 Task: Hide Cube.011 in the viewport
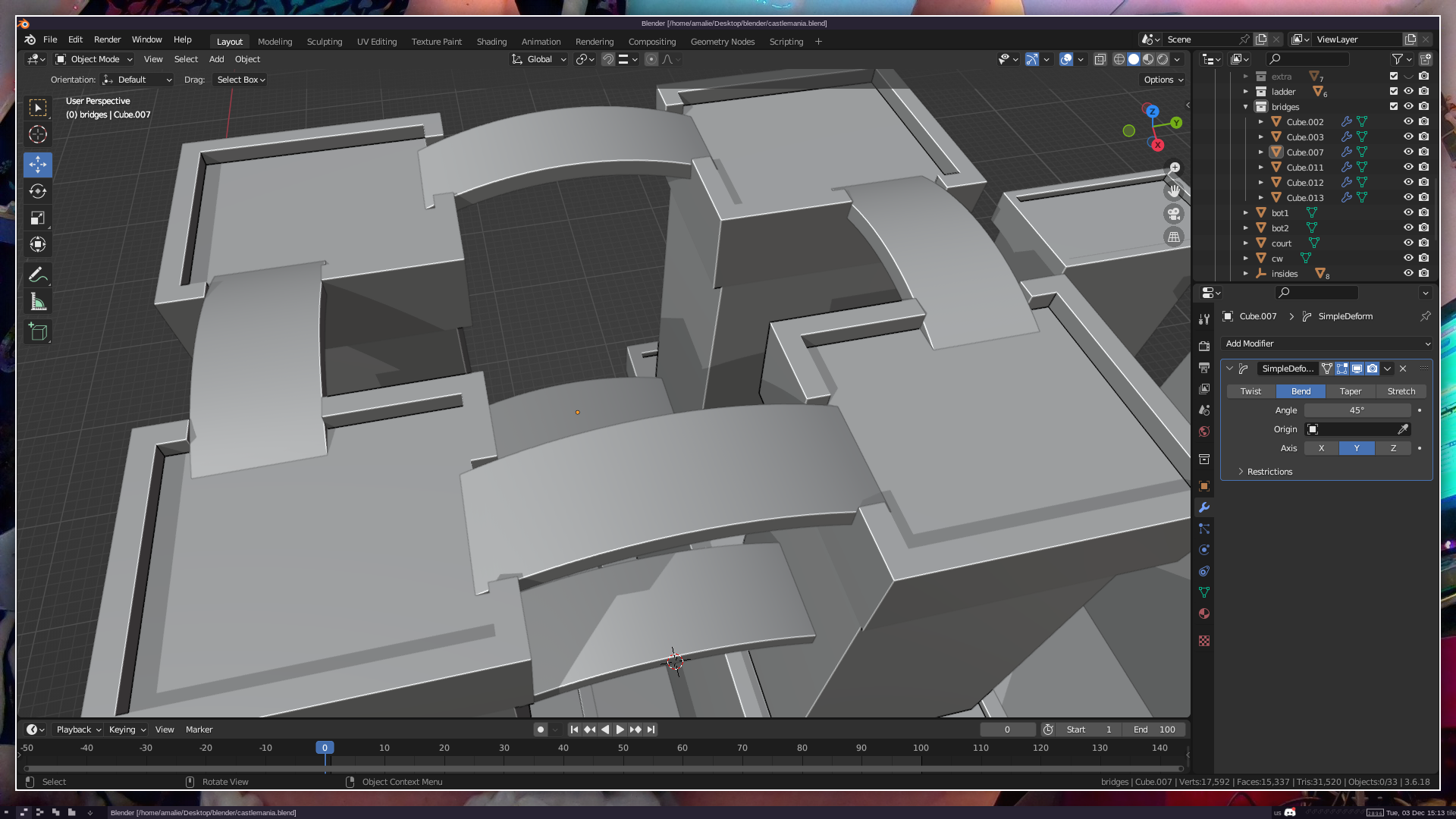pyautogui.click(x=1408, y=167)
